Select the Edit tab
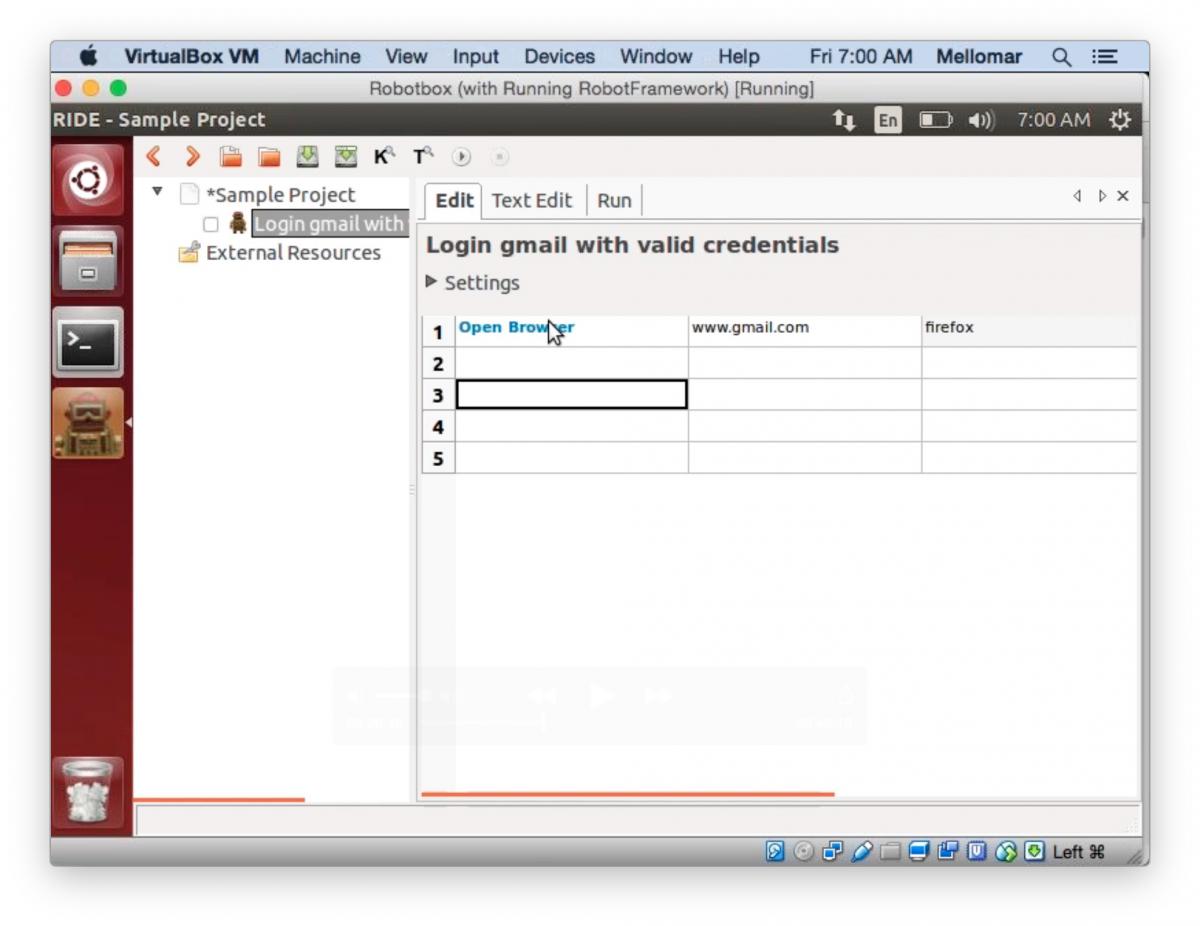This screenshot has height=926, width=1200. (x=454, y=200)
